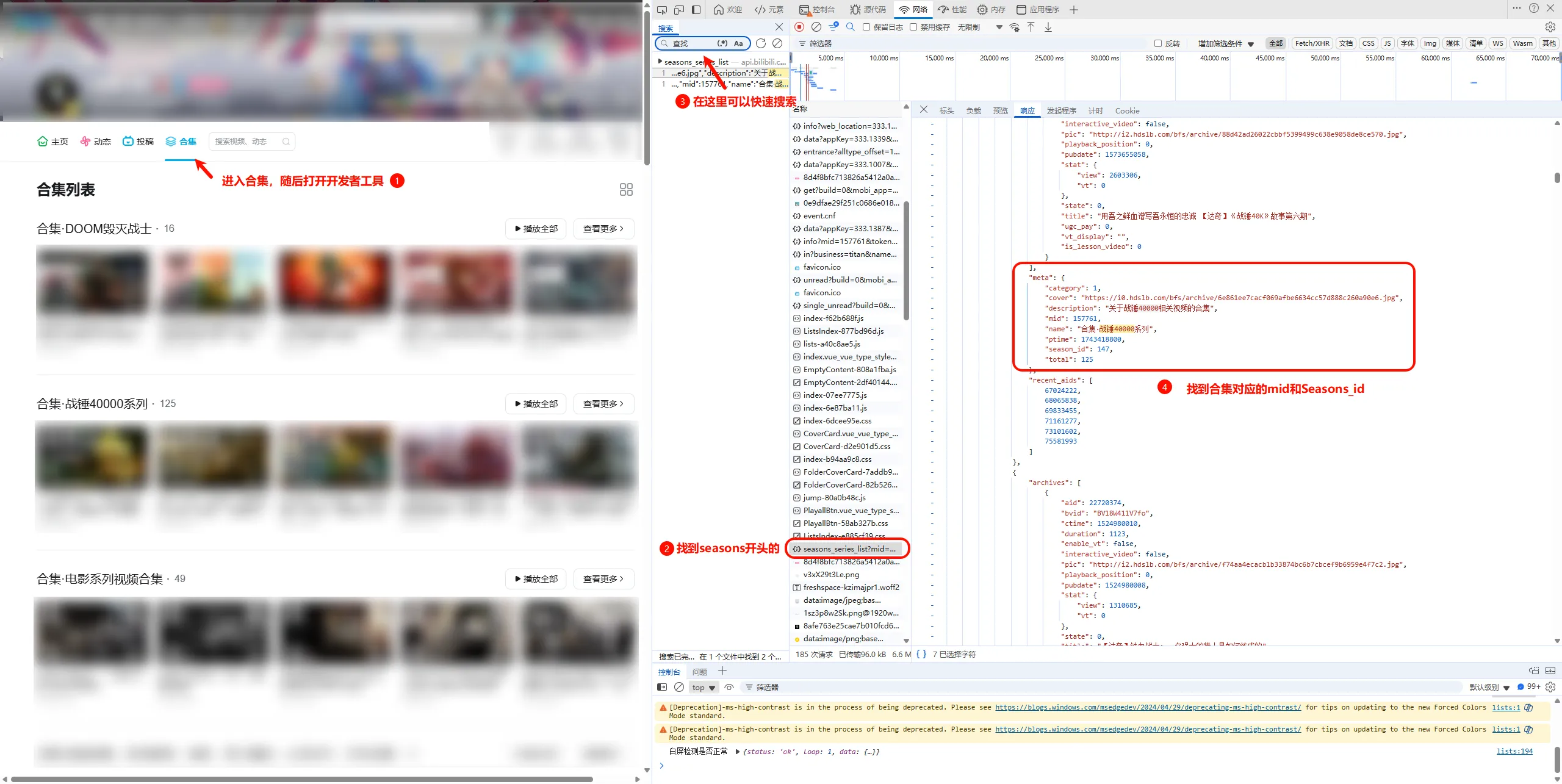
Task: Refresh the search results
Action: pyautogui.click(x=761, y=43)
